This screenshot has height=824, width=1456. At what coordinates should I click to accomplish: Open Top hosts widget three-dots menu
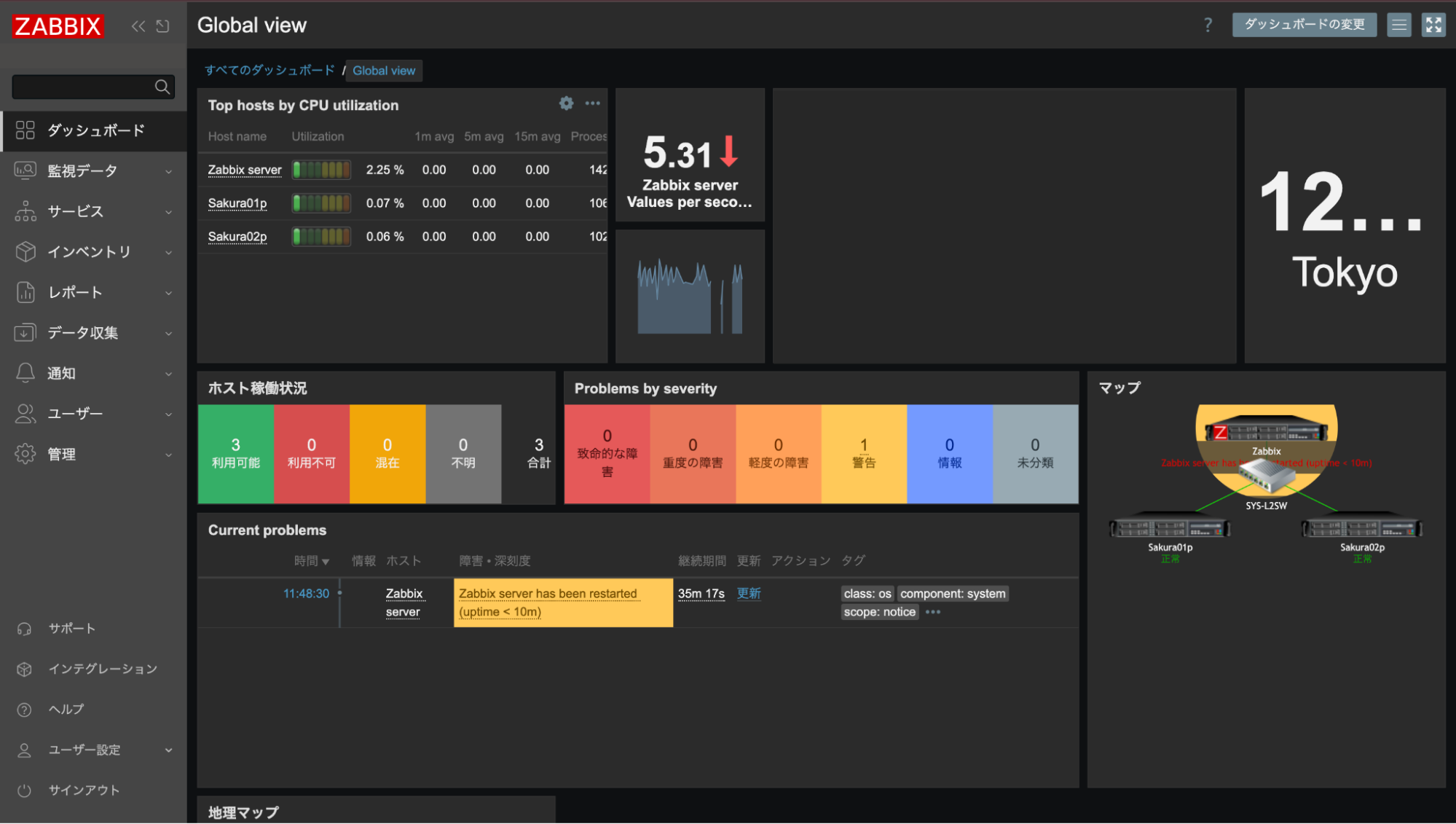point(593,103)
